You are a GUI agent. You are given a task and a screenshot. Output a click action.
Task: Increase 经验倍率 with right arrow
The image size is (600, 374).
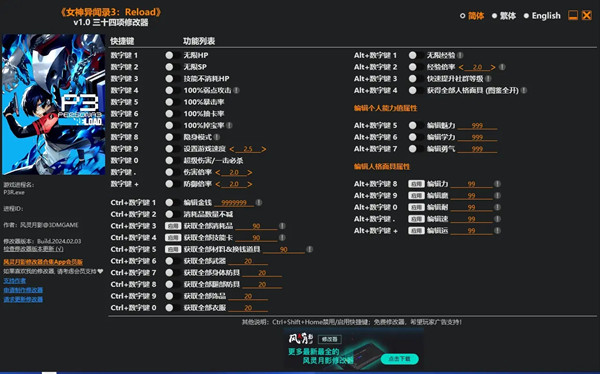[x=493, y=67]
